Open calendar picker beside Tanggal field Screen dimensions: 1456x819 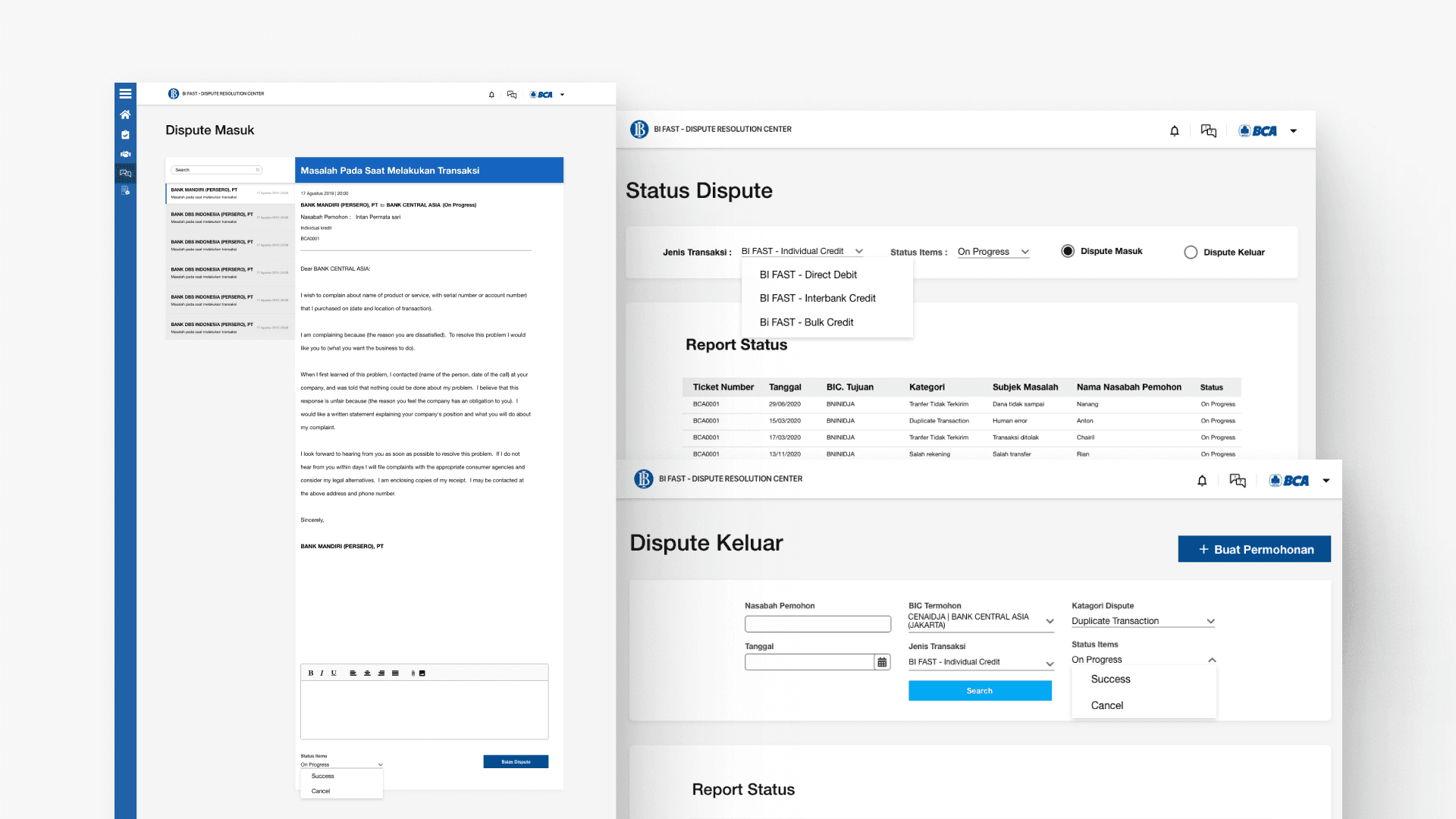882,662
